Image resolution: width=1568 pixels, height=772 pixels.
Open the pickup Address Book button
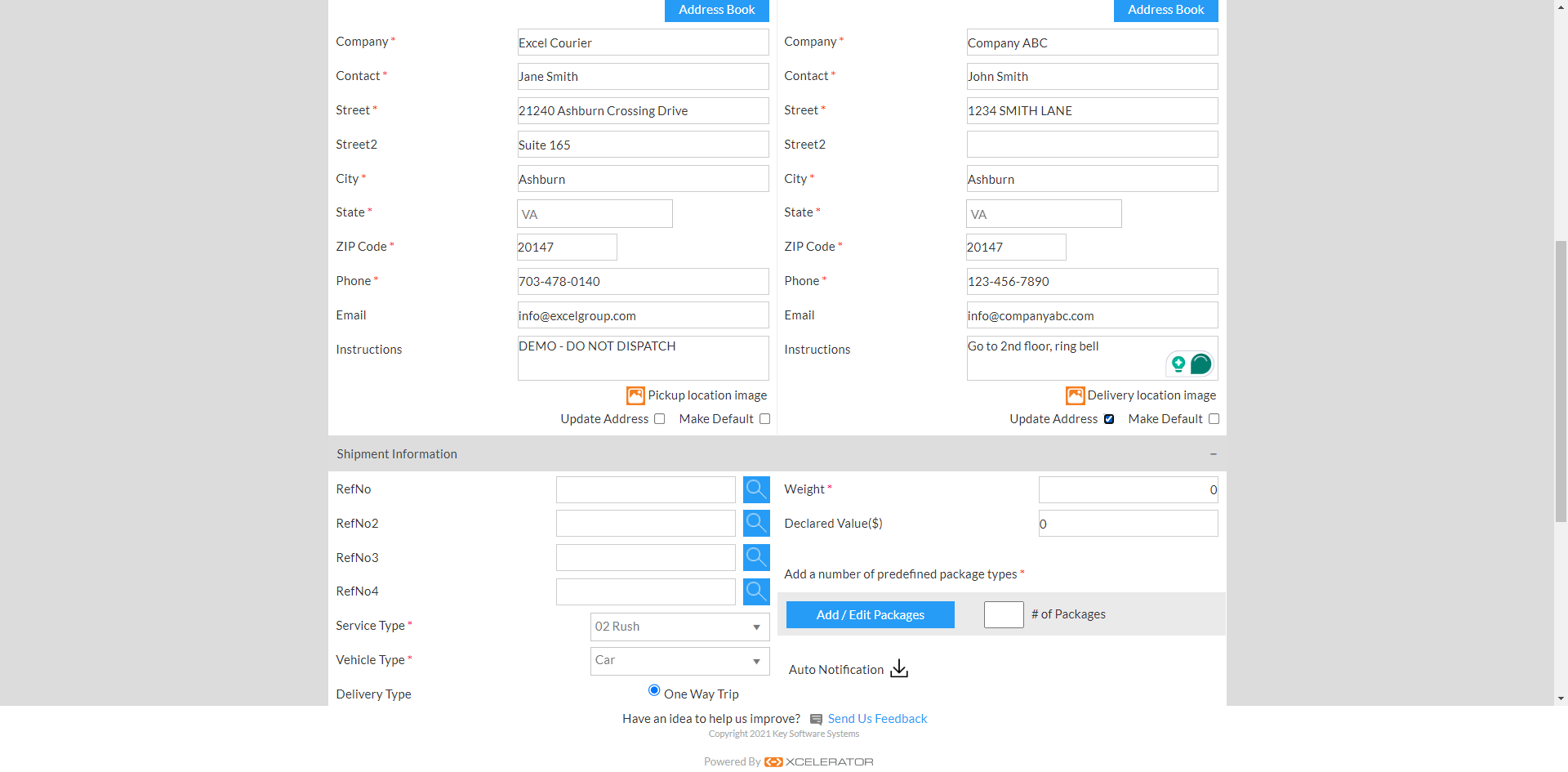point(717,10)
